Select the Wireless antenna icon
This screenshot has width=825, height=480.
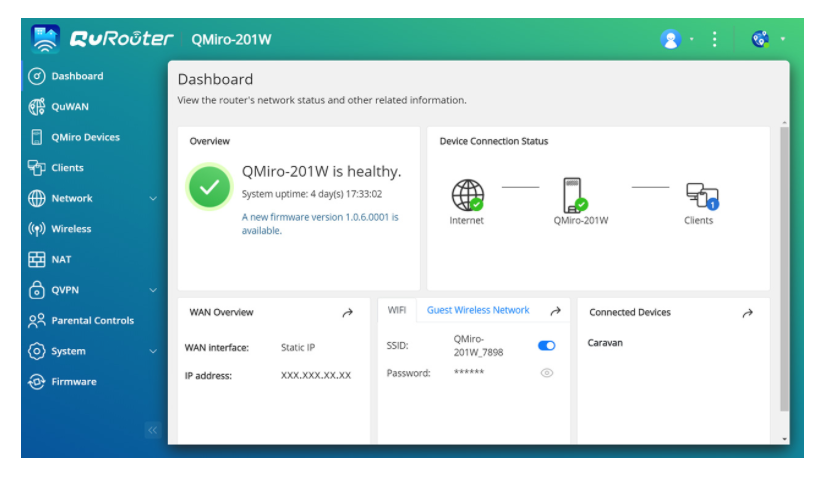[36, 229]
